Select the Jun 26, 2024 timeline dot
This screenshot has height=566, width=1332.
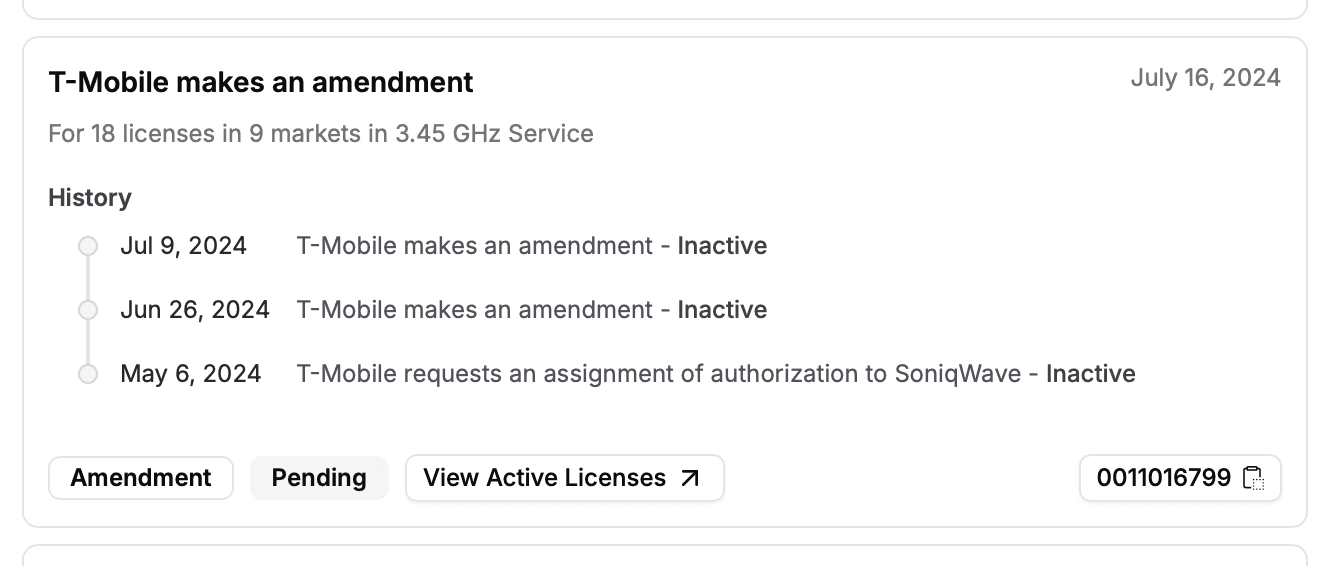click(x=88, y=310)
